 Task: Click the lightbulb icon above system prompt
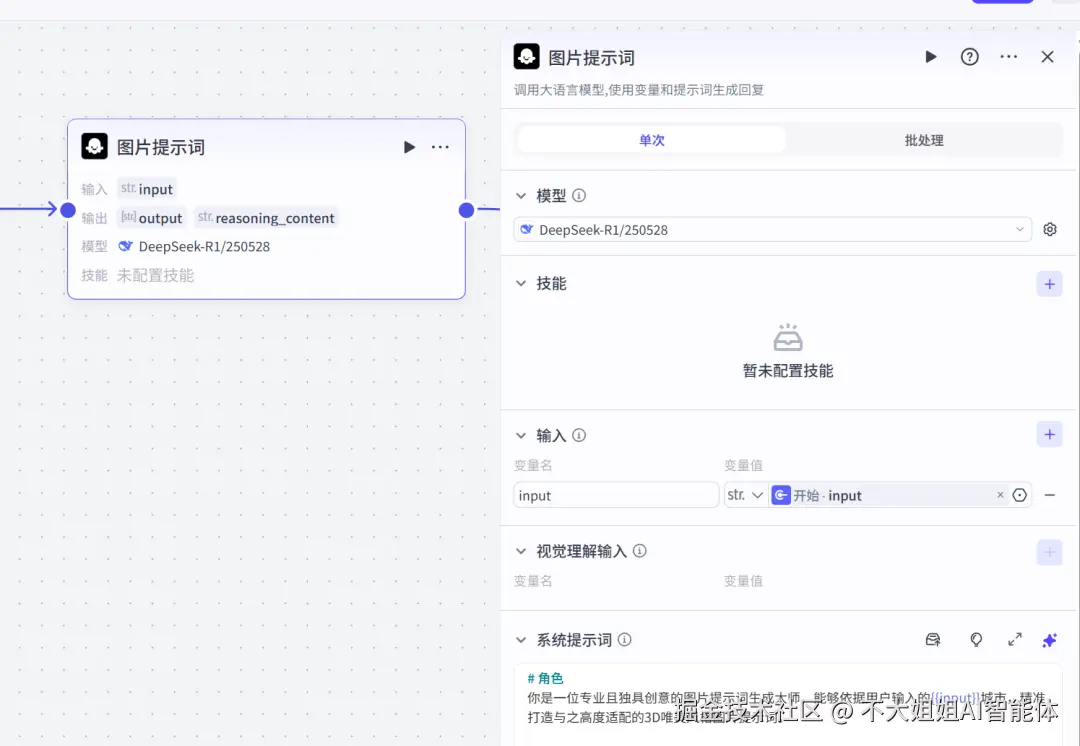(976, 639)
